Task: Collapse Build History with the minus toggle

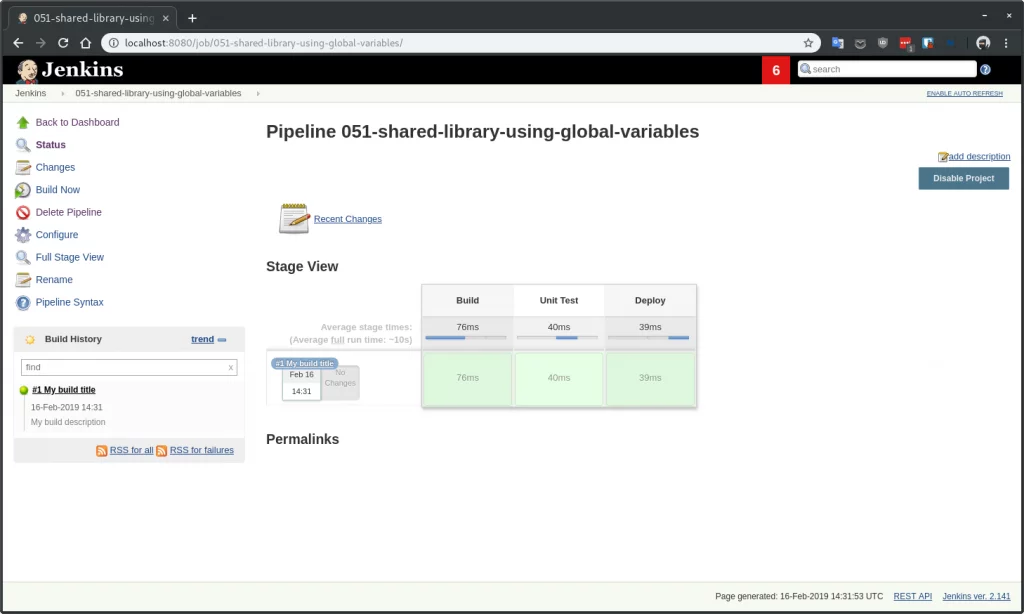Action: (222, 340)
